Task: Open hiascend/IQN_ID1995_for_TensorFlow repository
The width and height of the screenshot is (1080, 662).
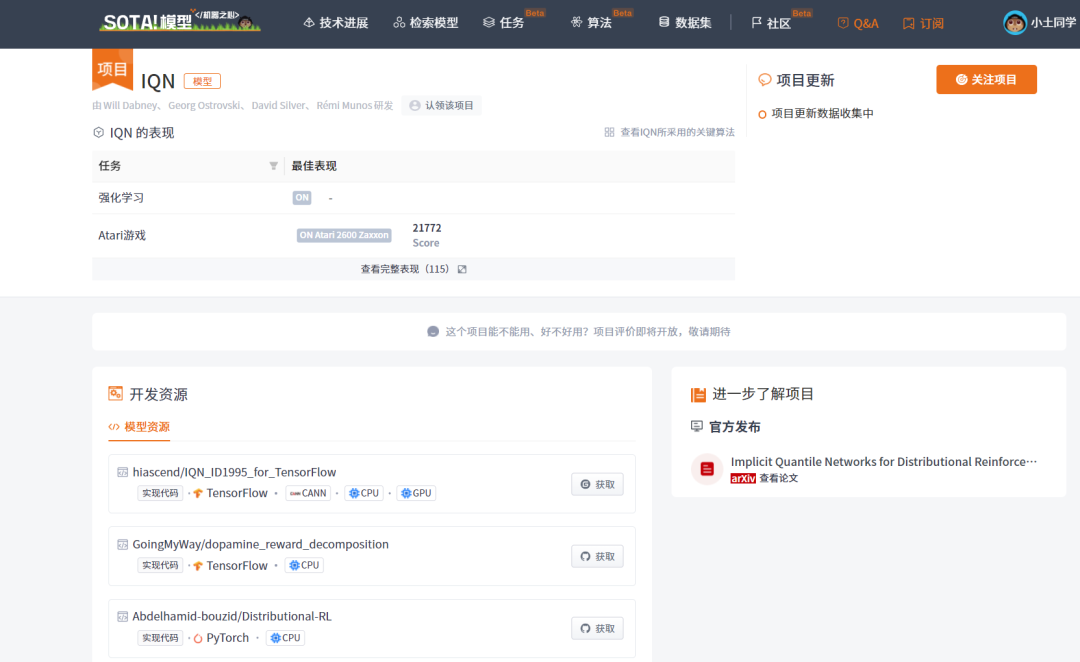Action: tap(234, 472)
